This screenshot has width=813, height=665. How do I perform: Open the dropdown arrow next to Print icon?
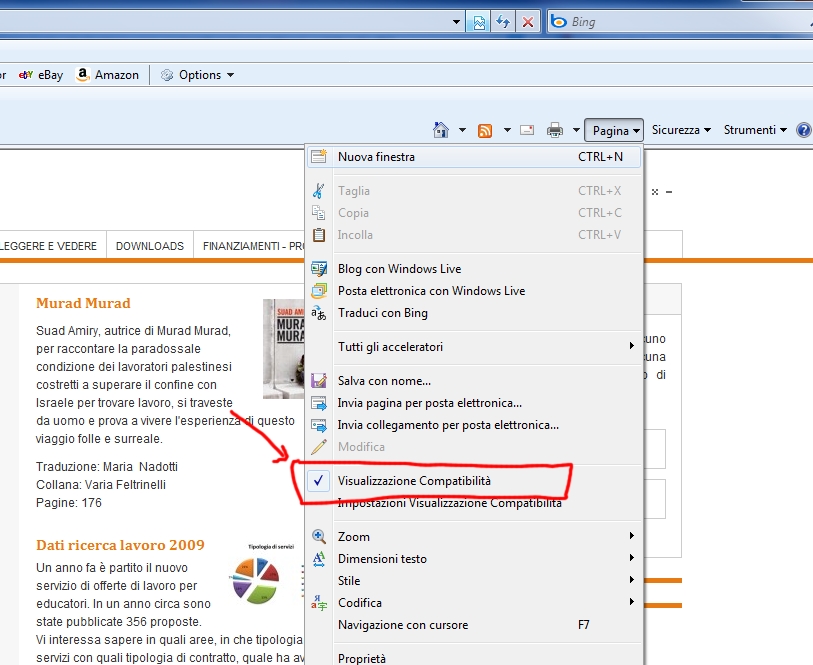coord(576,130)
